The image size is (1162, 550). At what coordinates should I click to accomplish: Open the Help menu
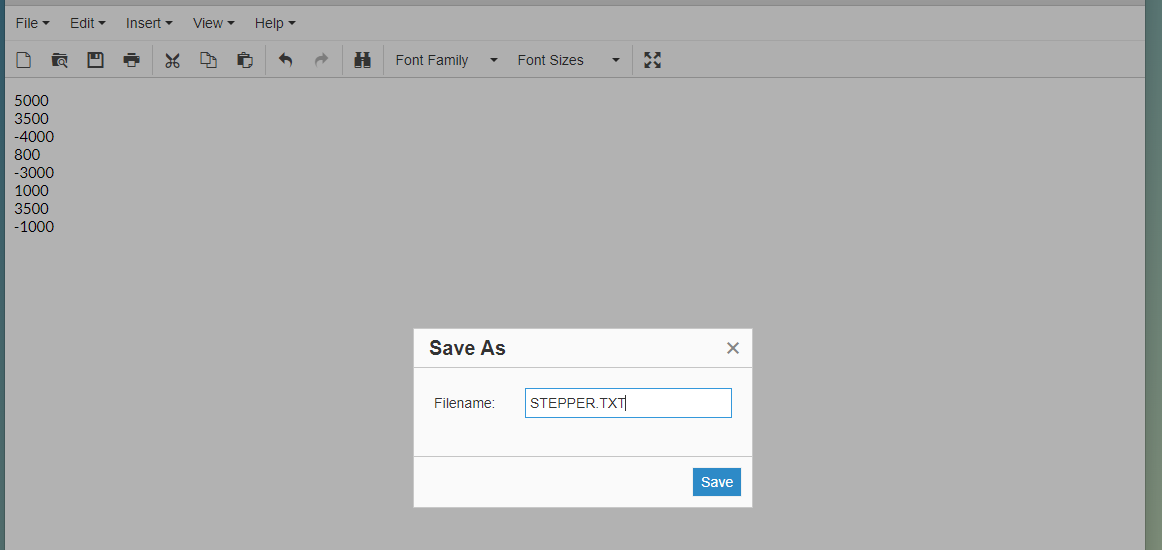click(x=275, y=23)
